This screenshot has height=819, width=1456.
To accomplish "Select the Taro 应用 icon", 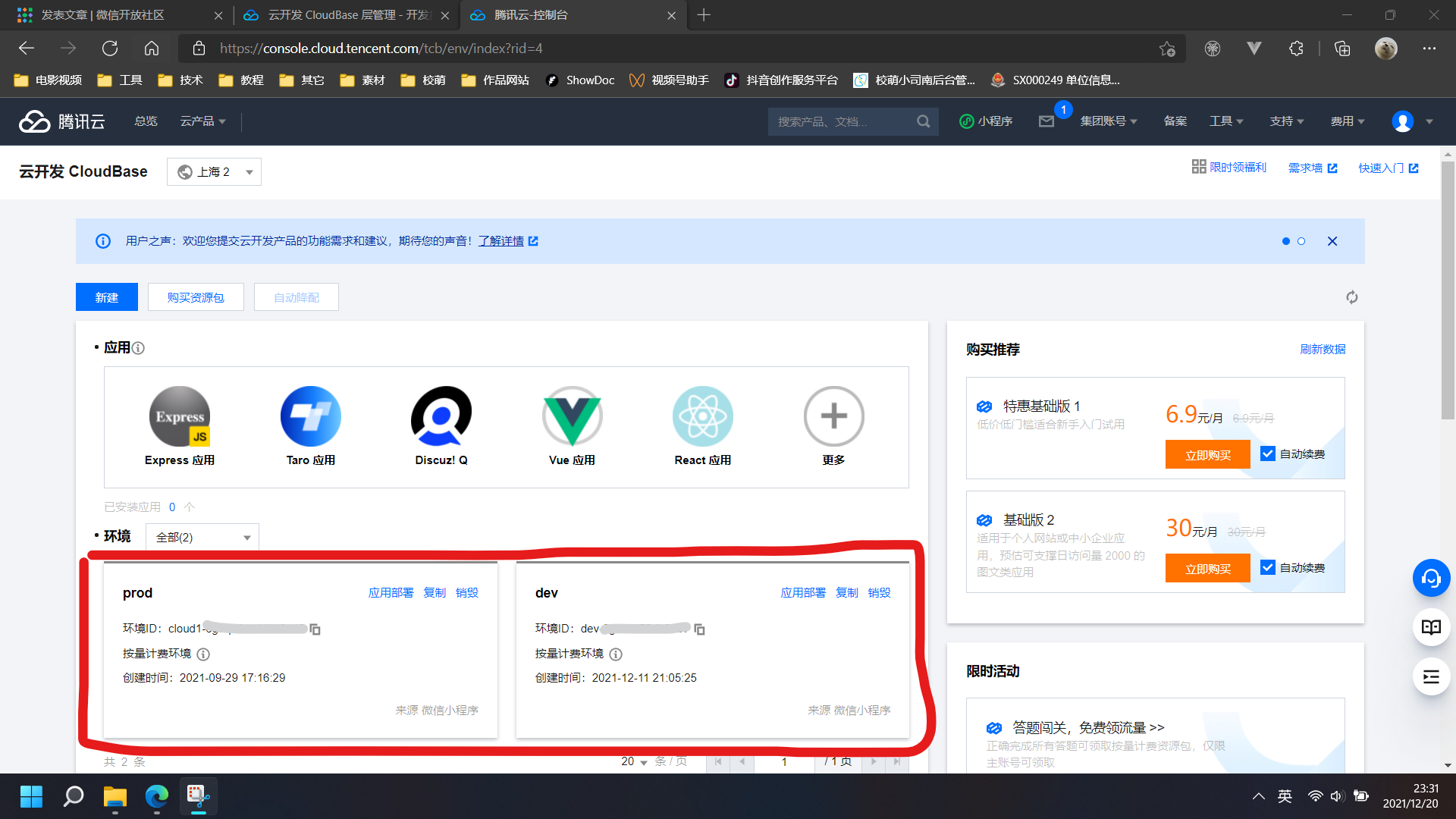I will coord(310,416).
